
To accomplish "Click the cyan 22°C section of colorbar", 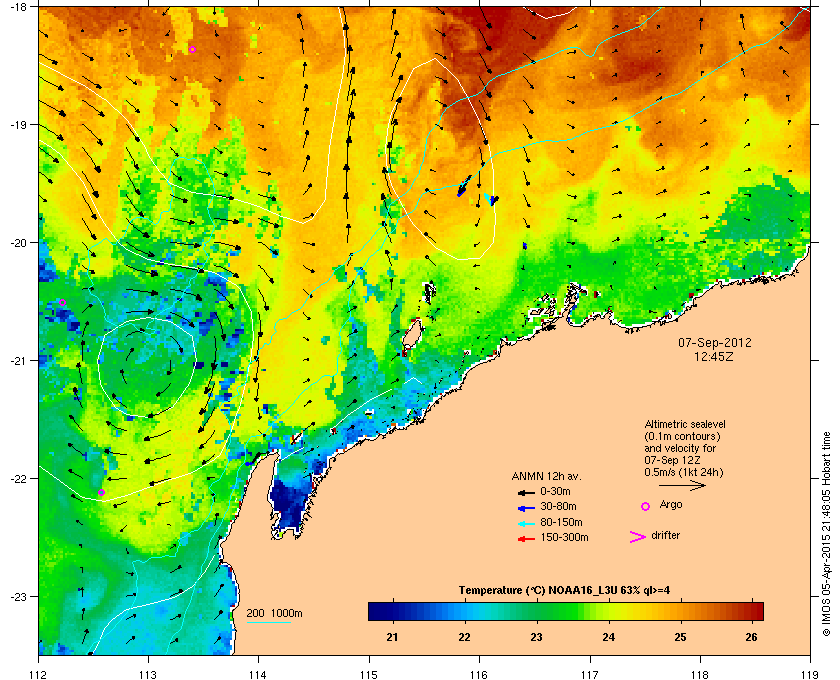I will tap(464, 611).
